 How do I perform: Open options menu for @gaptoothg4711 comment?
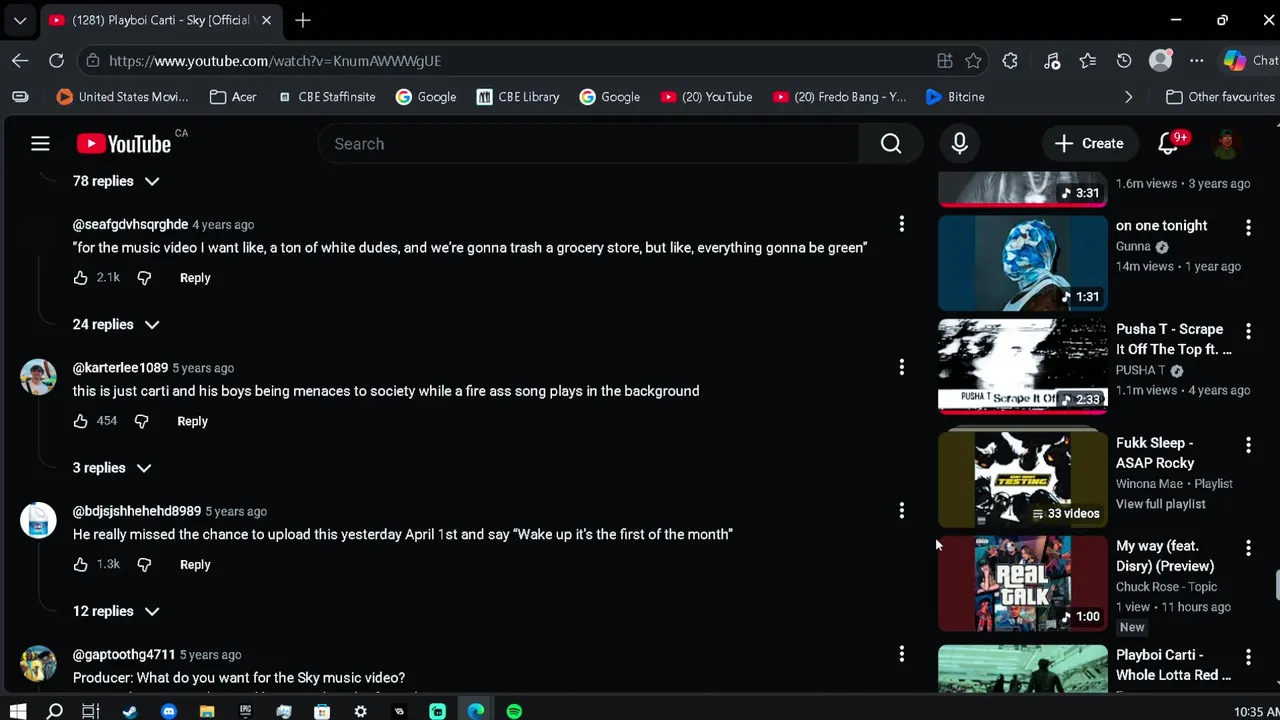point(901,654)
